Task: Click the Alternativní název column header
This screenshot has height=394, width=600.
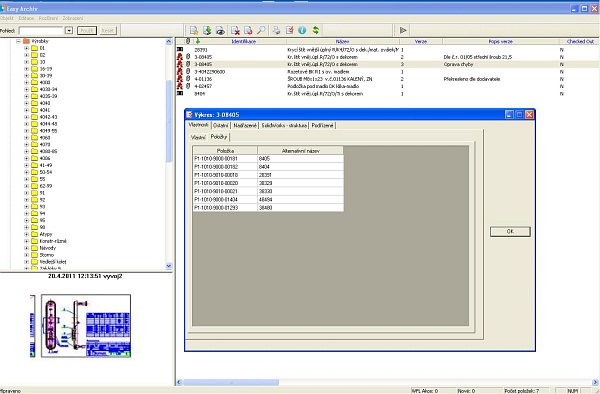Action: (300, 151)
